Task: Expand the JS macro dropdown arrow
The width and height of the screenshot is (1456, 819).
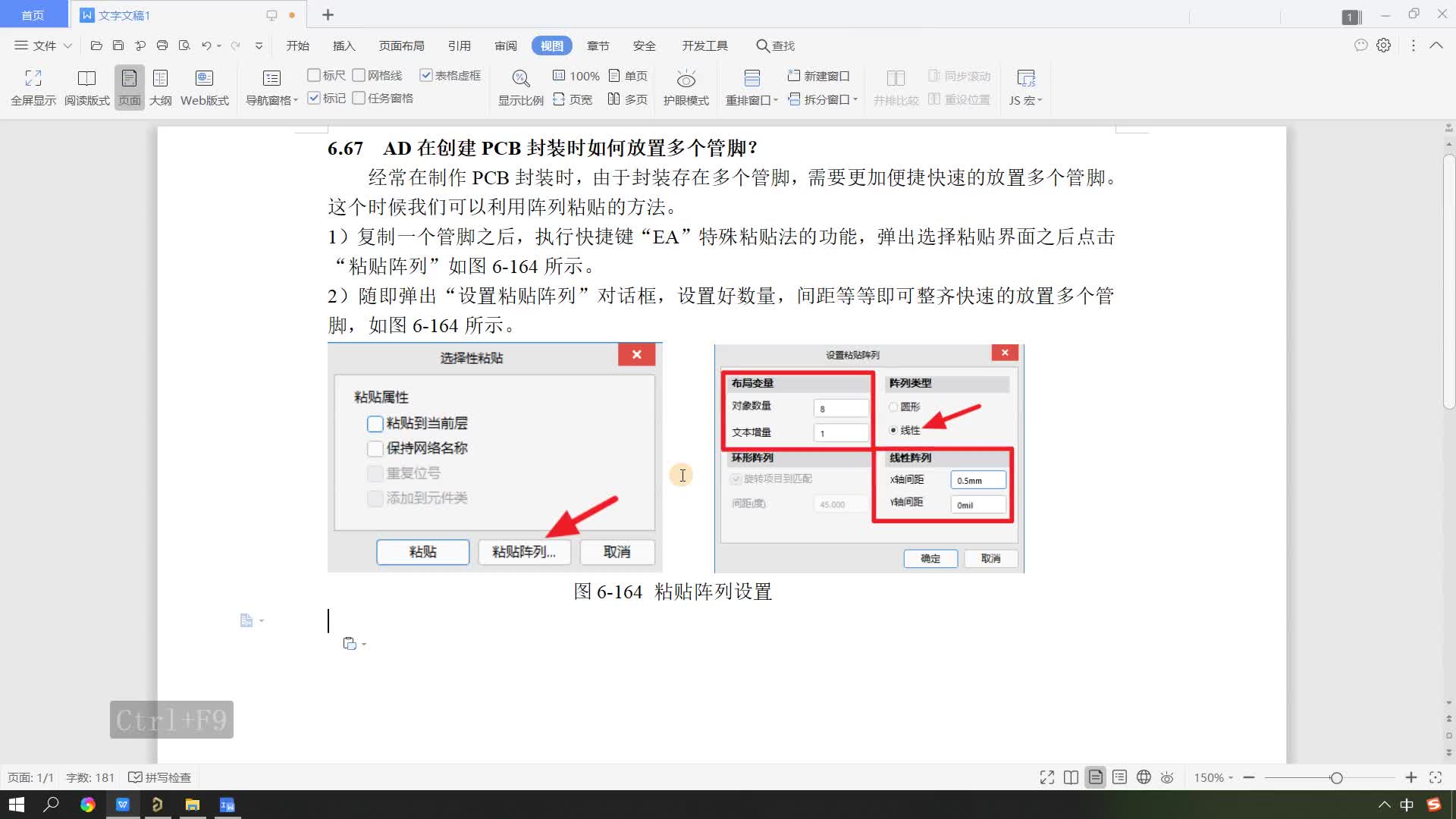Action: click(x=1040, y=100)
